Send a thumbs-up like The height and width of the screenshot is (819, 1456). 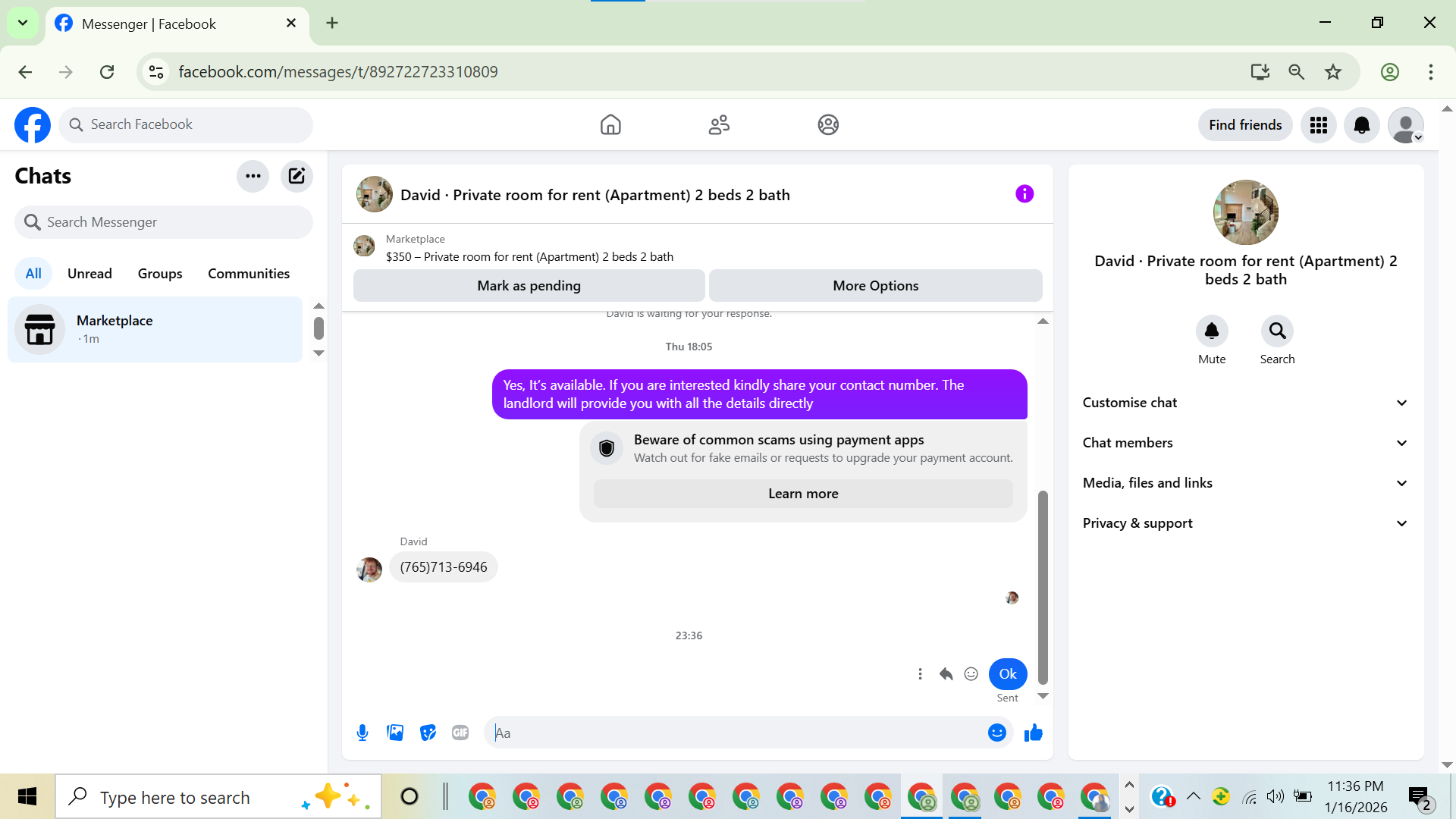point(1033,733)
